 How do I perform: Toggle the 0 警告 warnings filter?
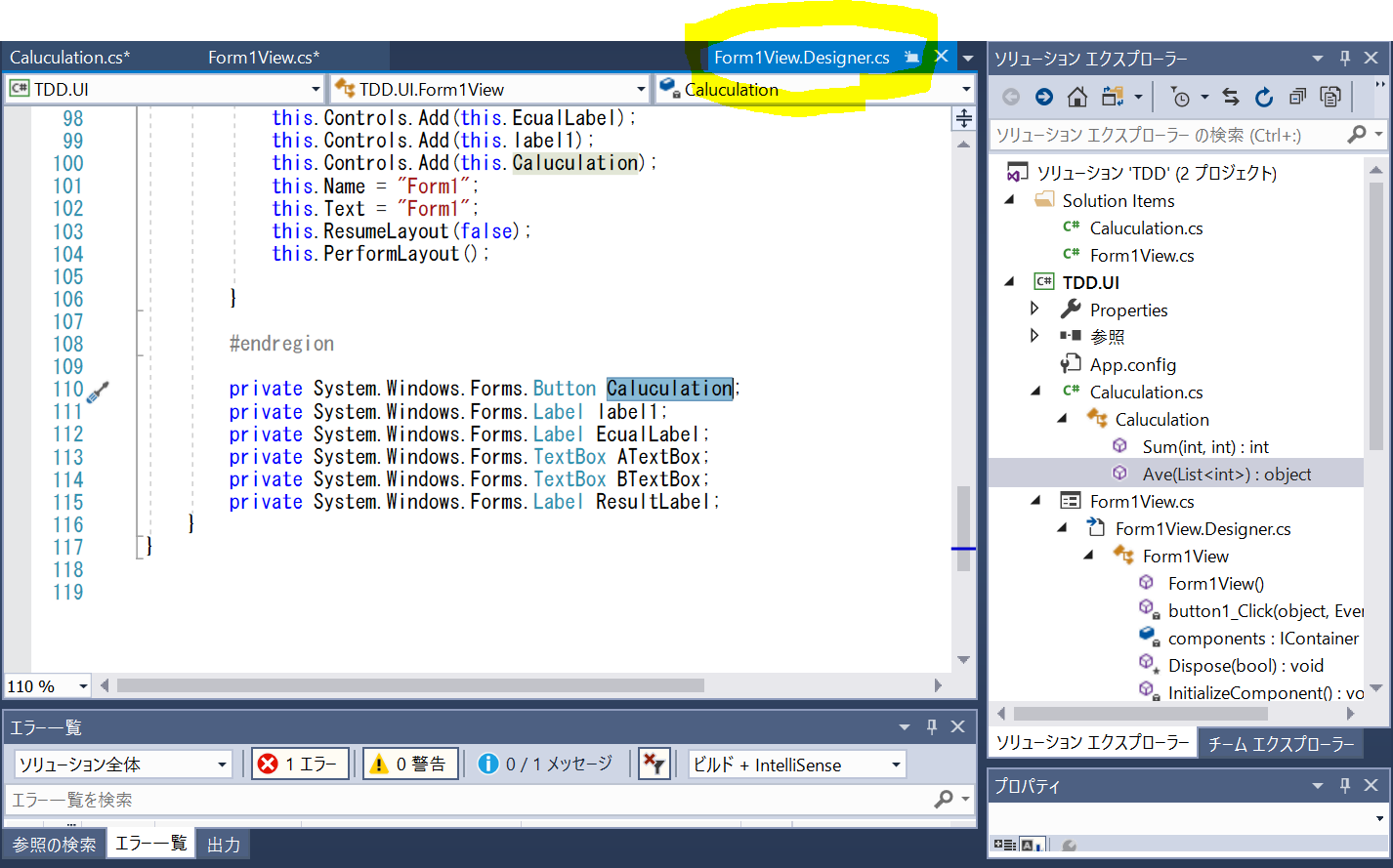pyautogui.click(x=410, y=763)
